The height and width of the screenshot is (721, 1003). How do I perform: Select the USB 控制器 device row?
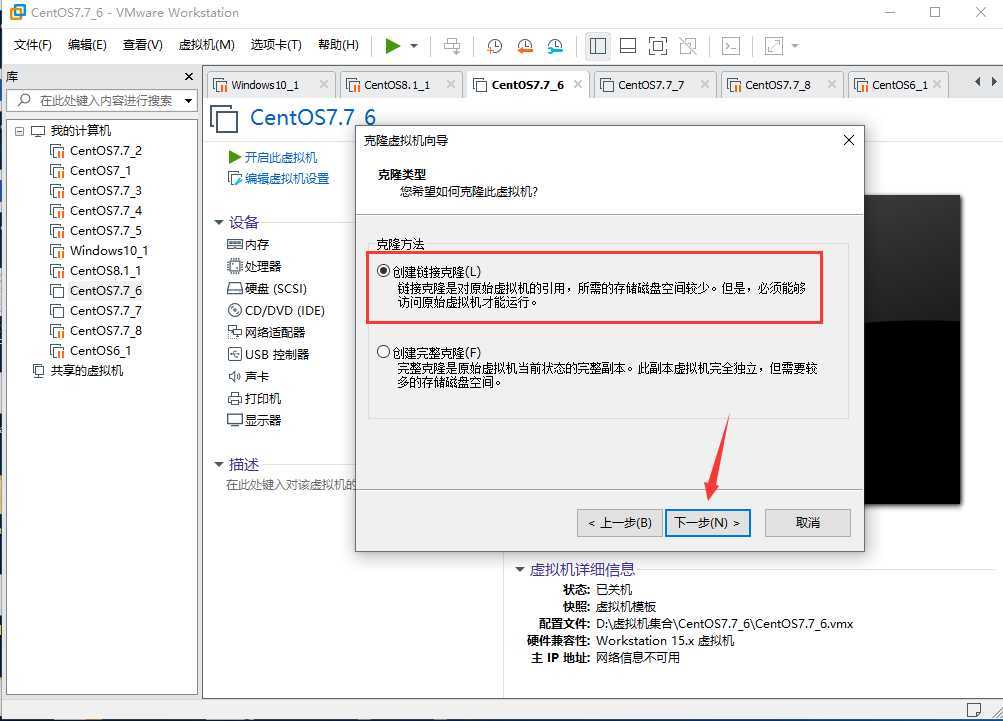tap(269, 354)
